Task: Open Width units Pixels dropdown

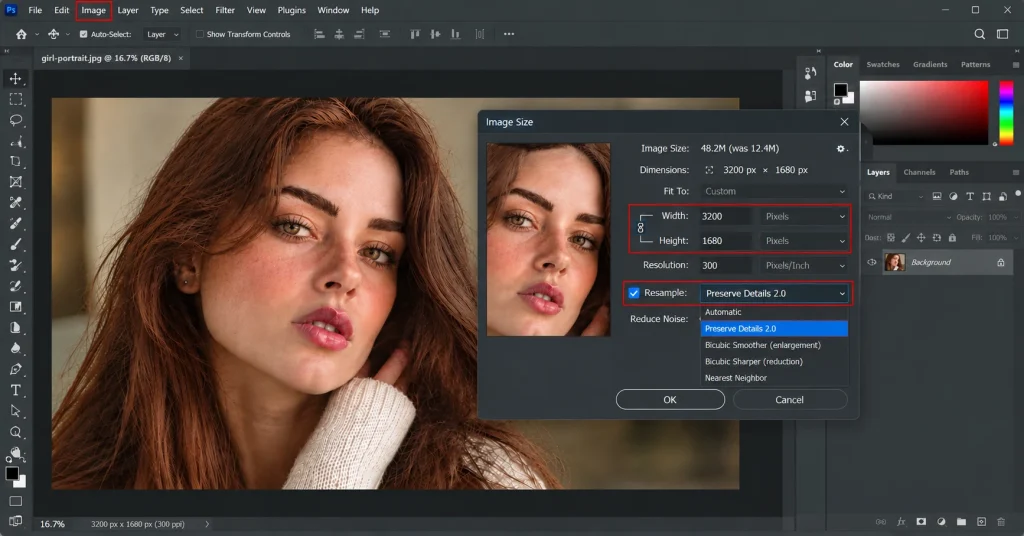Action: tap(804, 216)
